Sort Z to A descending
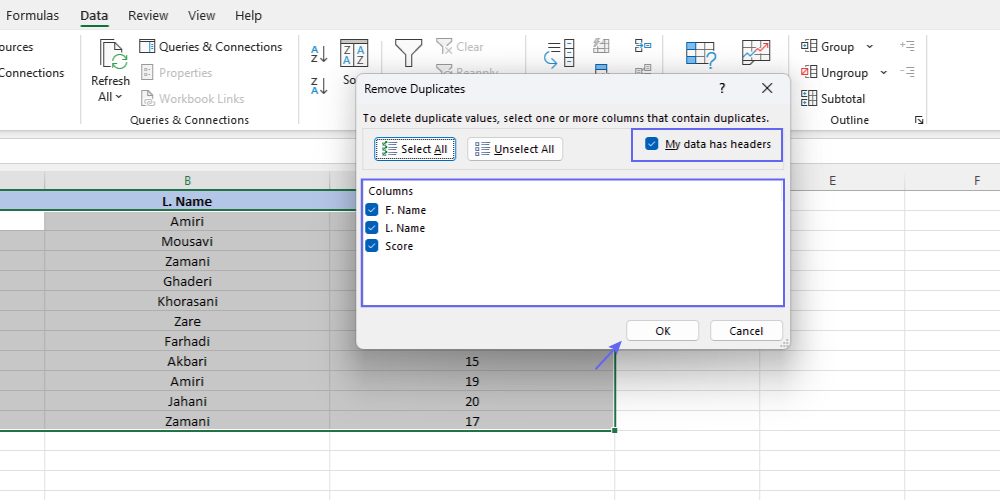The image size is (1000, 500). (319, 86)
